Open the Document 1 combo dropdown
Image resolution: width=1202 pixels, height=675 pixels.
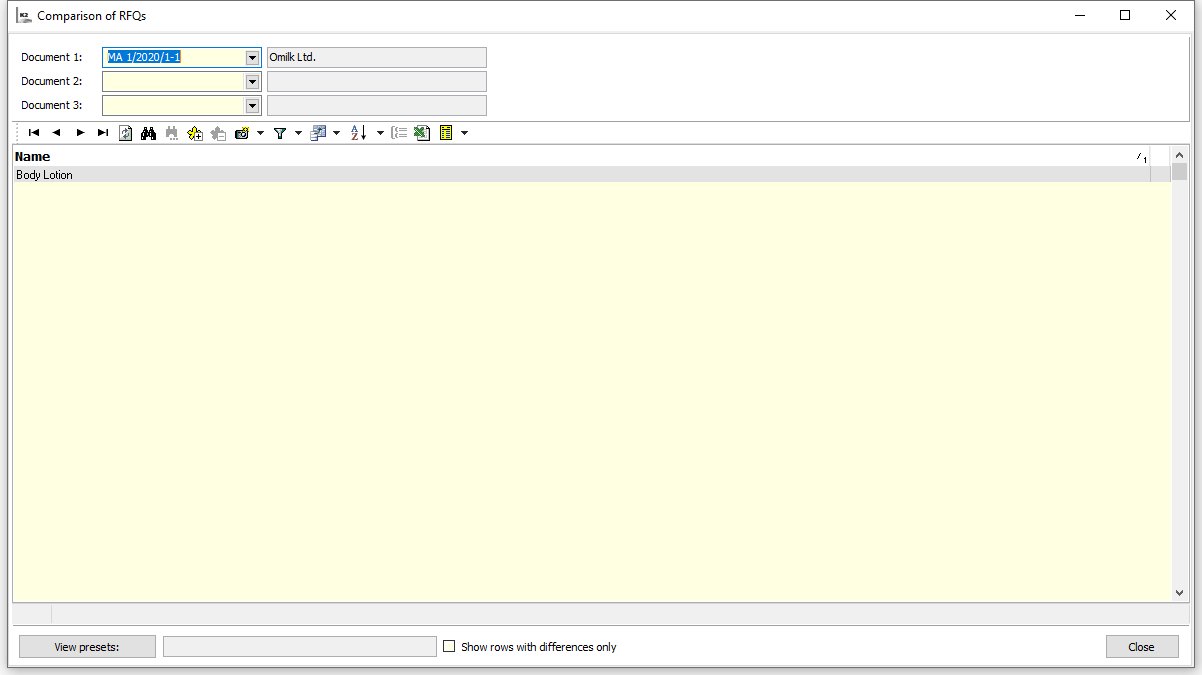click(x=252, y=58)
